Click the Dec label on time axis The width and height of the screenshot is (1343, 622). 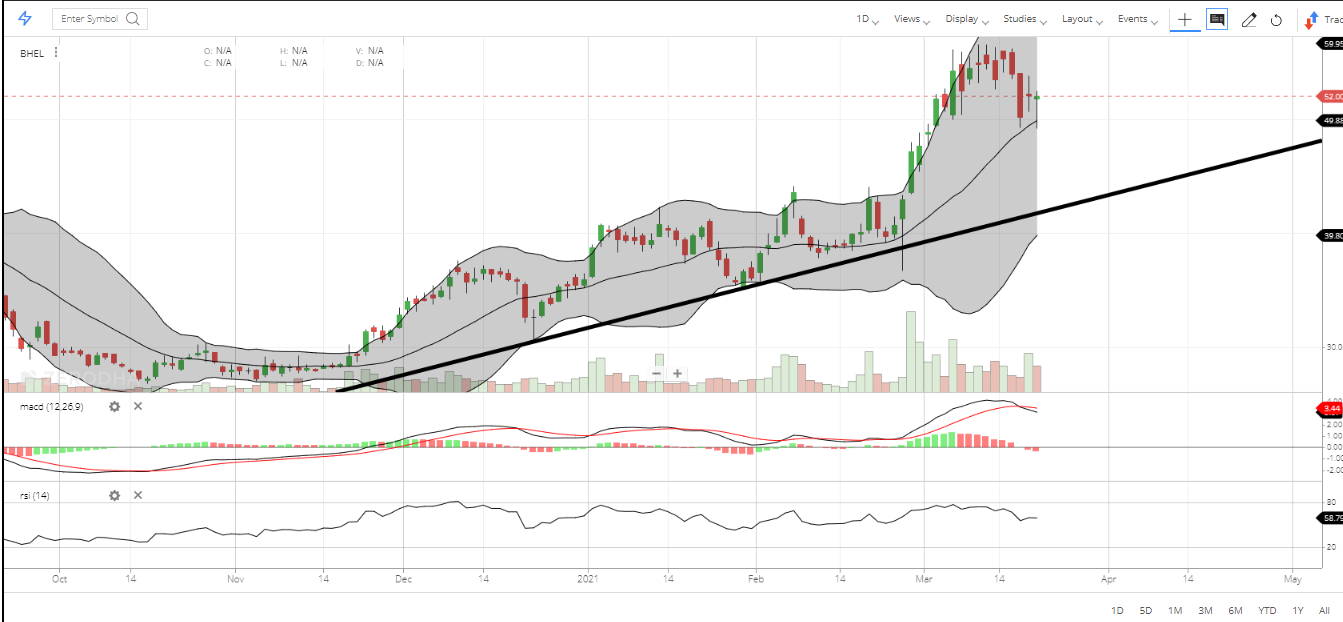tap(404, 578)
